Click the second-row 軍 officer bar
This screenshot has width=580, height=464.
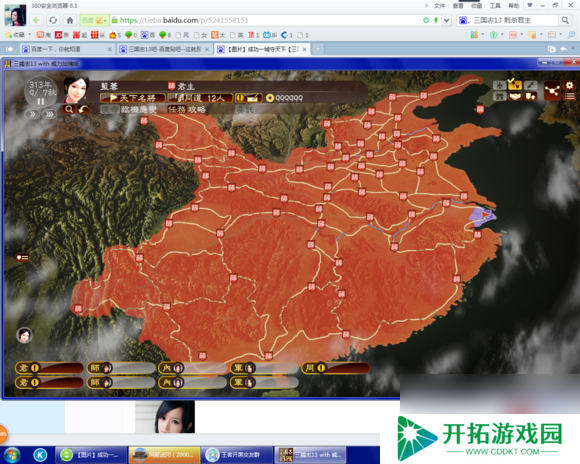pos(264,382)
